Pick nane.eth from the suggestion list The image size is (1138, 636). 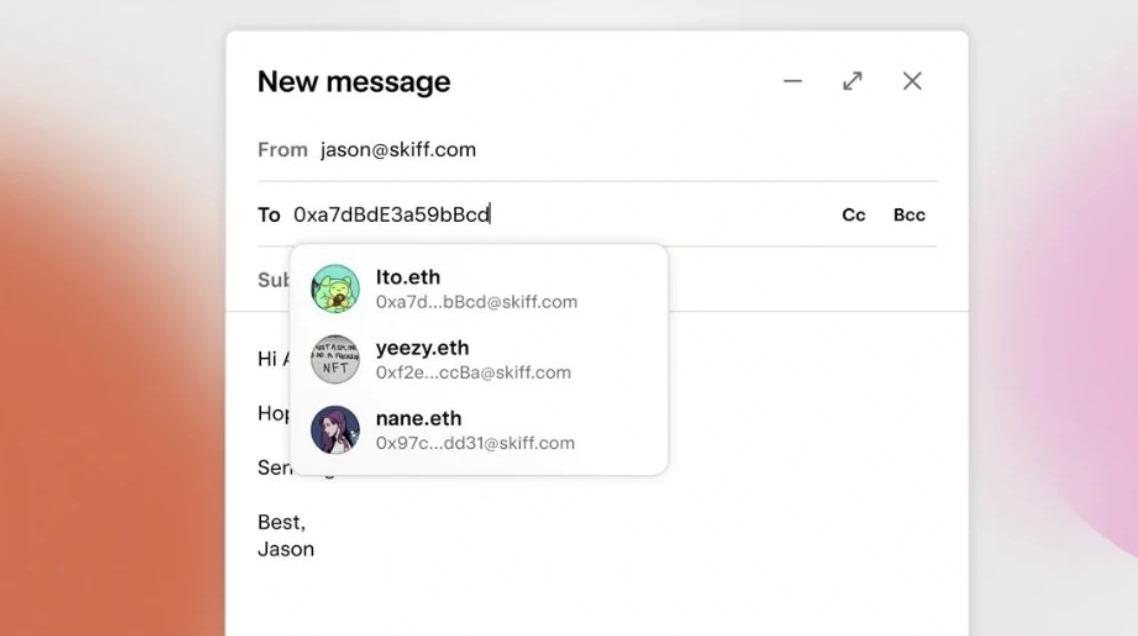pyautogui.click(x=418, y=418)
